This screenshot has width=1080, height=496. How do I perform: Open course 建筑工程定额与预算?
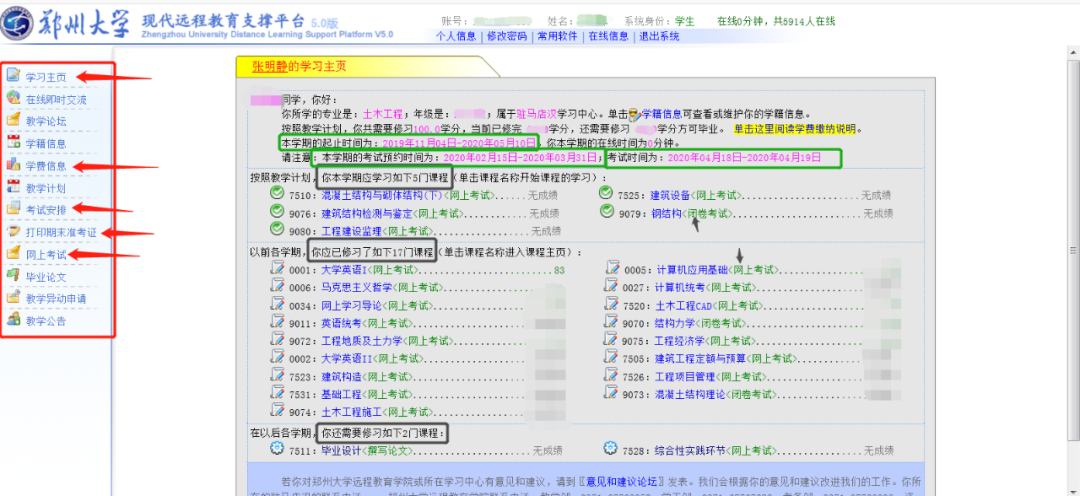point(700,359)
